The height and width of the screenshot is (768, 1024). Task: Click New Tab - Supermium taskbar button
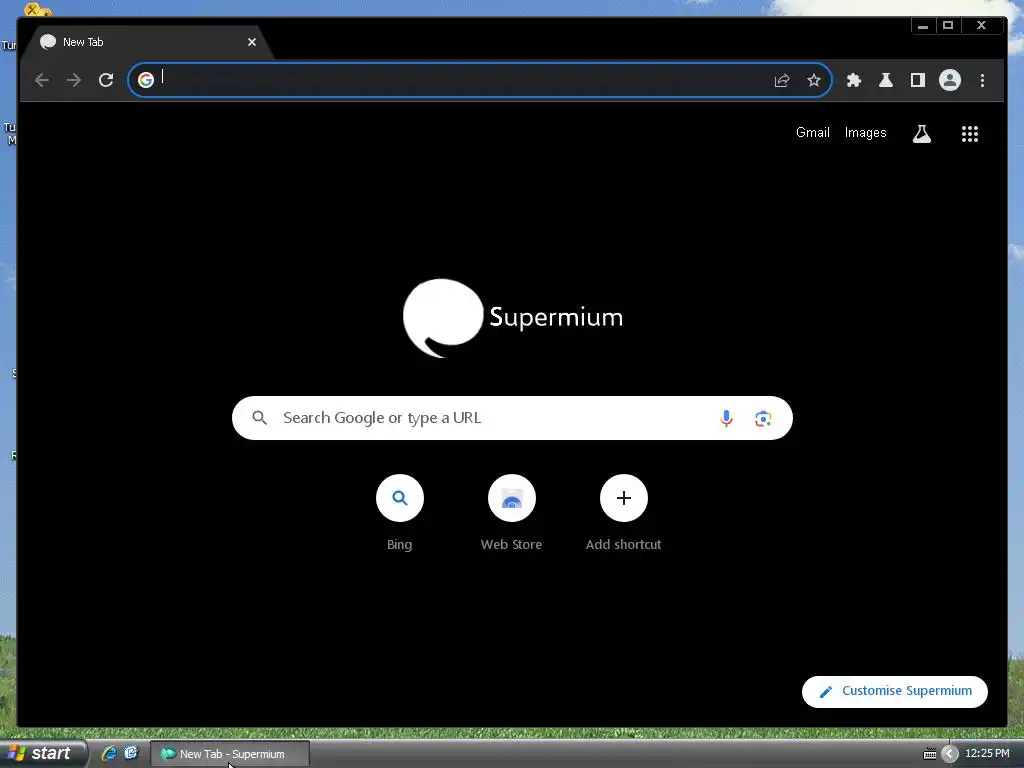coord(229,754)
